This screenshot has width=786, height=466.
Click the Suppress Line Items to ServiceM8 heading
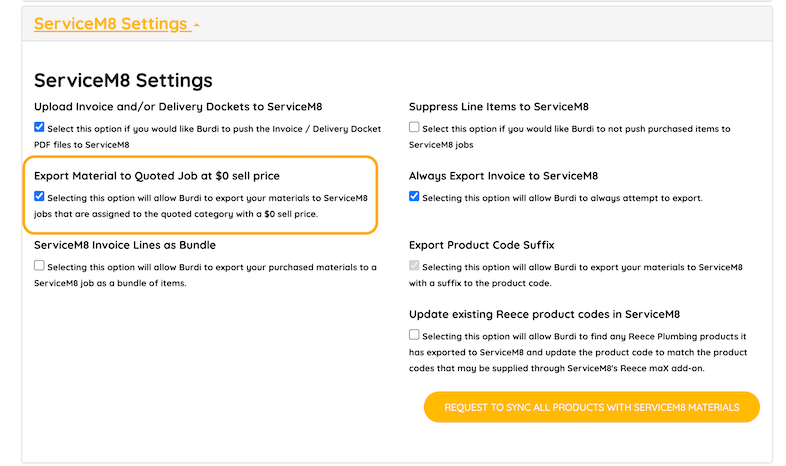[498, 106]
